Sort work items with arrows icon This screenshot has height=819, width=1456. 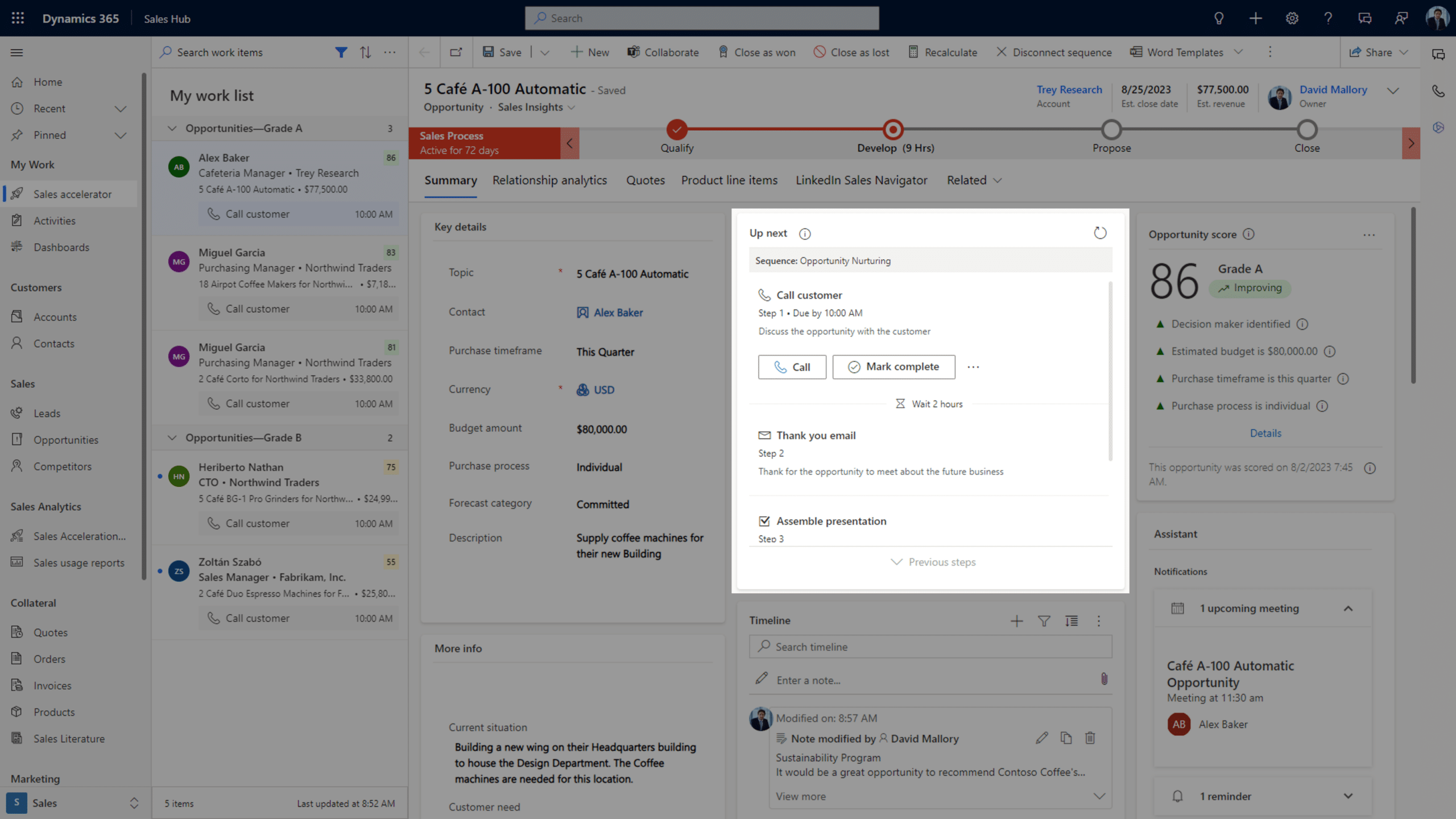[x=365, y=52]
